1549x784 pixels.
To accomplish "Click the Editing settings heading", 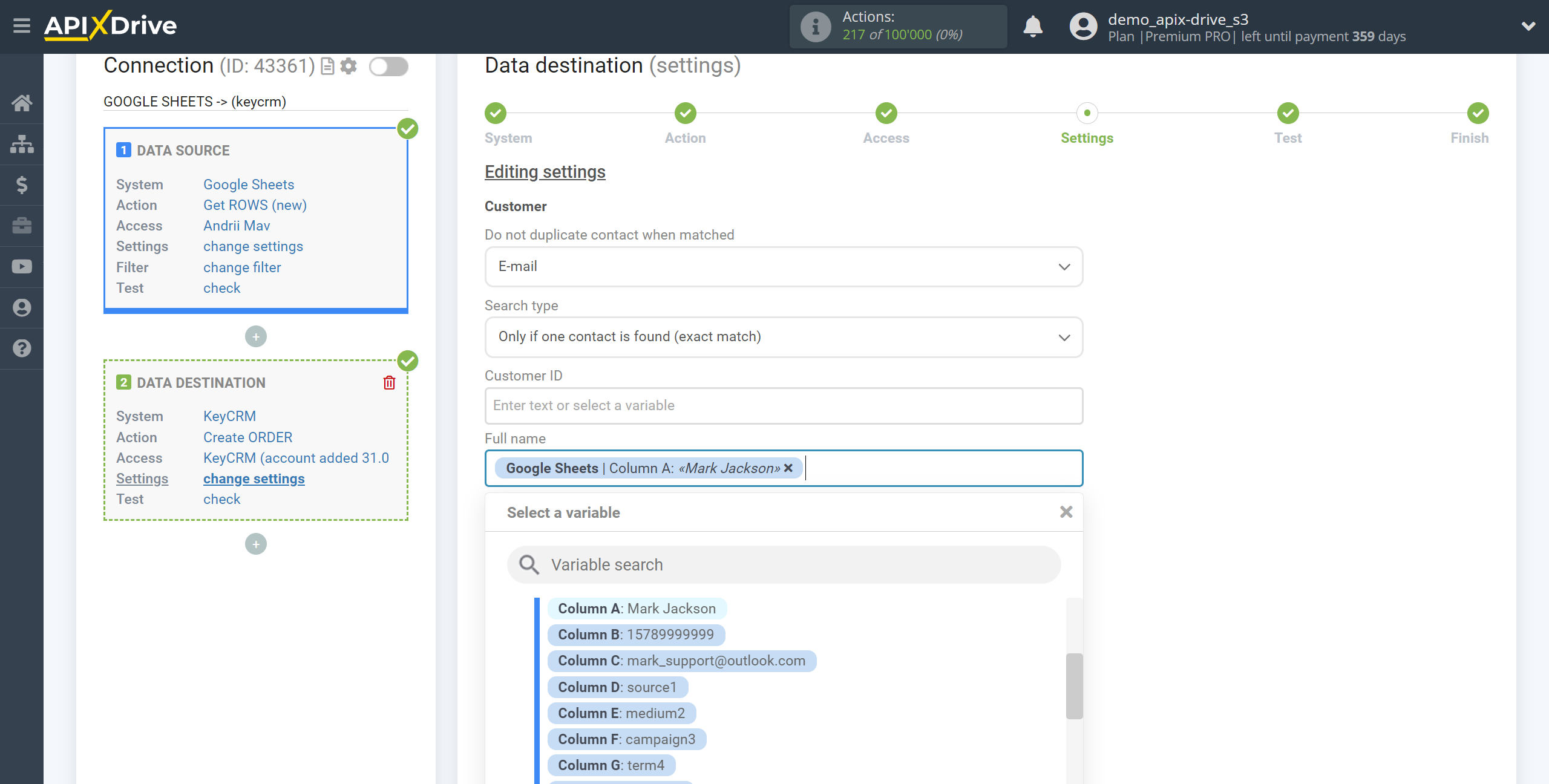I will tap(545, 172).
